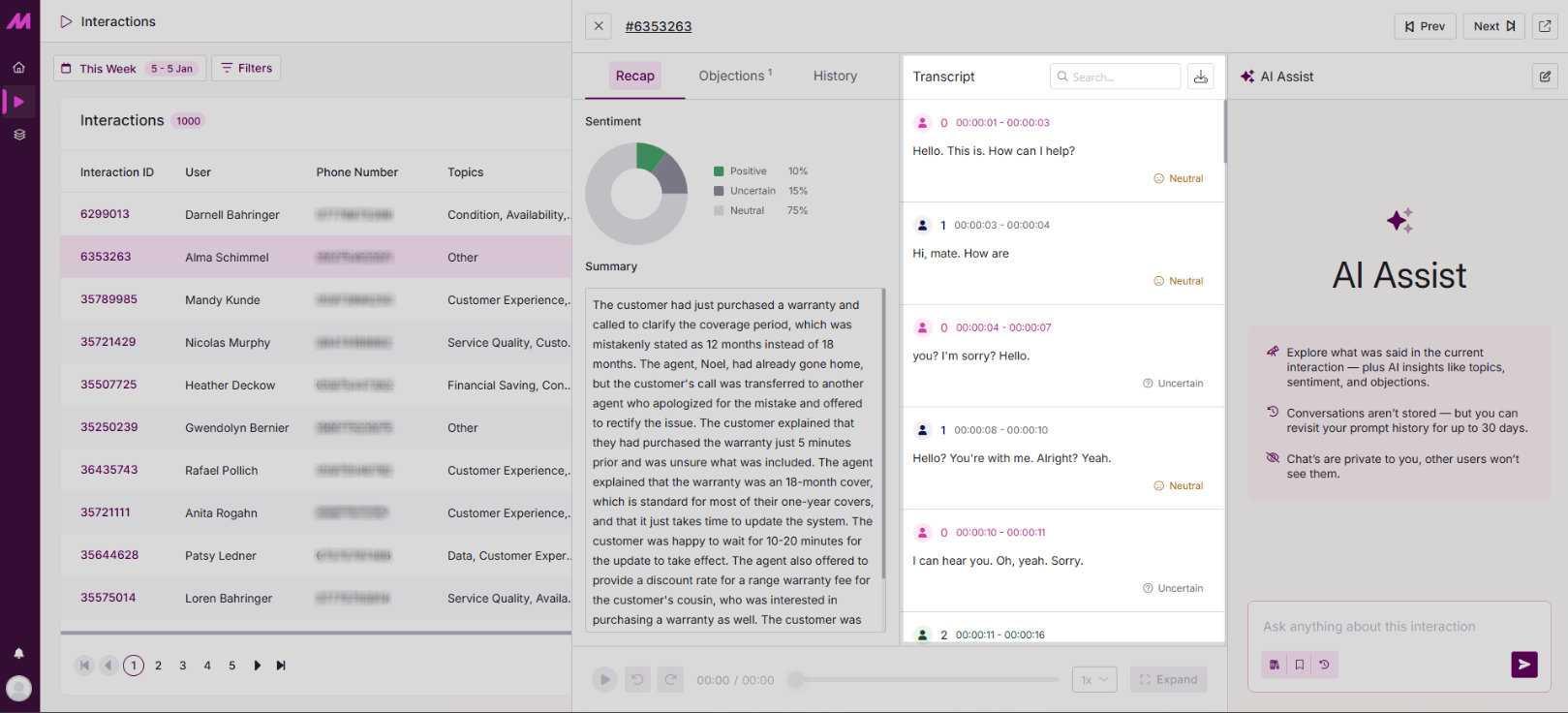This screenshot has height=713, width=1568.
Task: Click the audio progress slider
Action: (927, 680)
